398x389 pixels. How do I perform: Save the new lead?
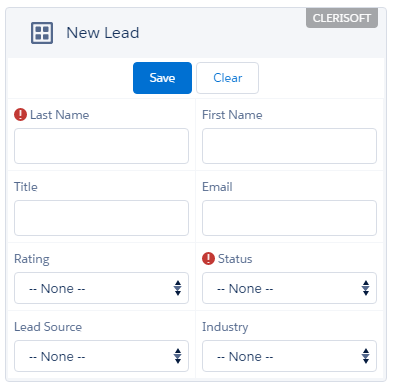[x=162, y=78]
